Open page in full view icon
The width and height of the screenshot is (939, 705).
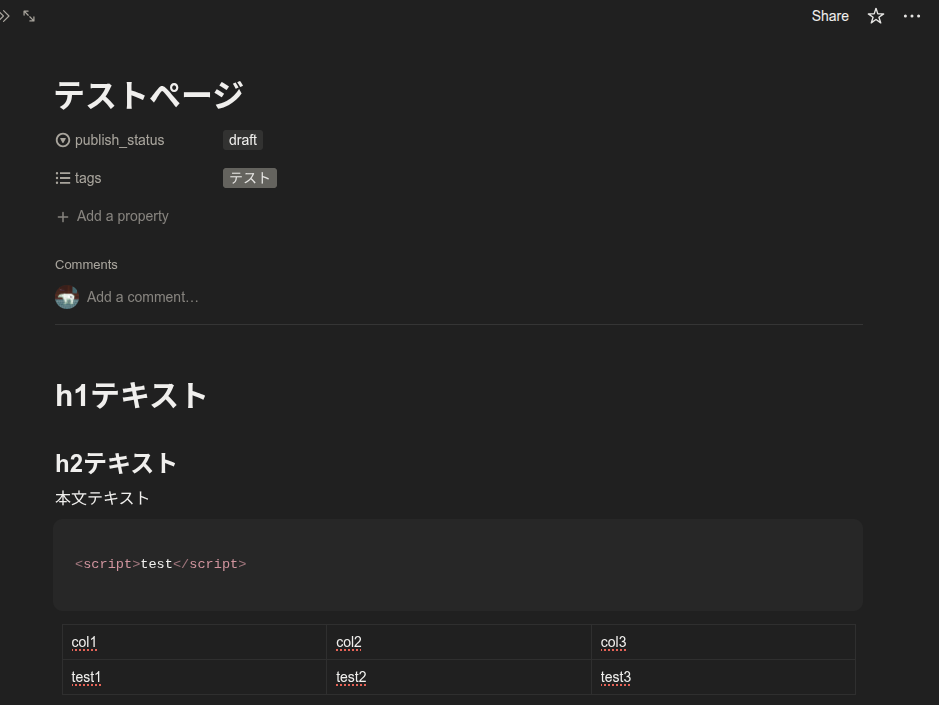(x=29, y=16)
